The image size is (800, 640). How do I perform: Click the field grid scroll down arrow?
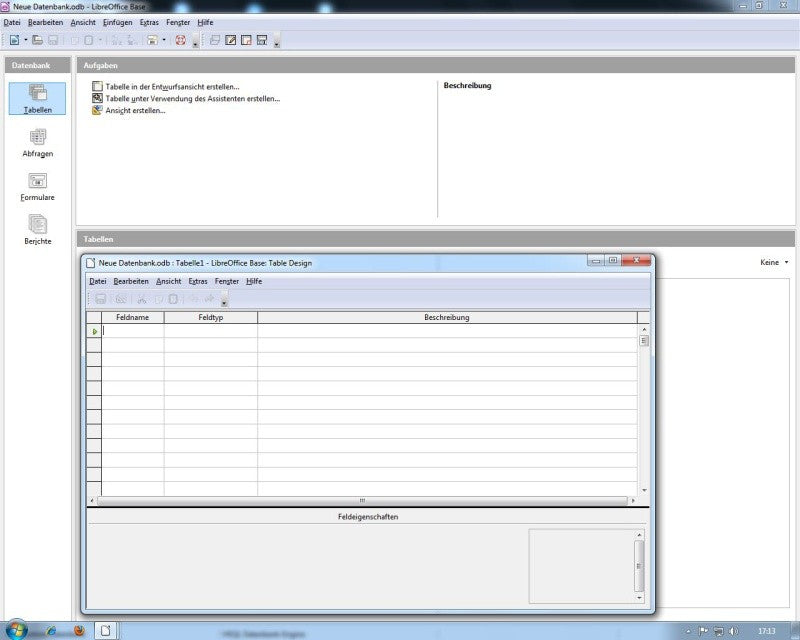coord(644,490)
